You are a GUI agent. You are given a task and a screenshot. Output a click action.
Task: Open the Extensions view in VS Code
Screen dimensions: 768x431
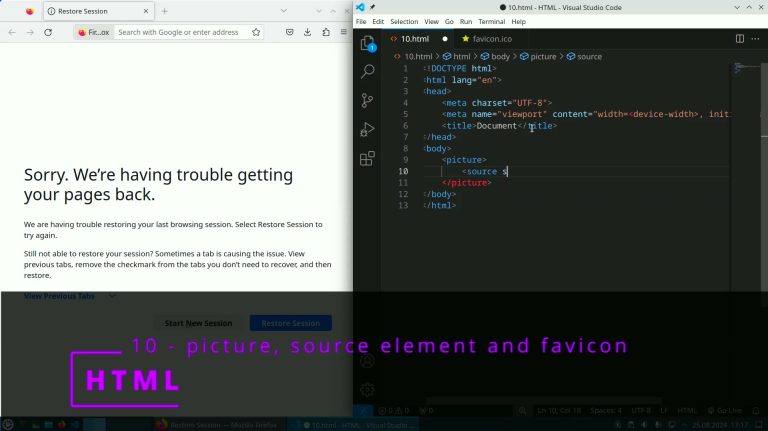click(367, 158)
